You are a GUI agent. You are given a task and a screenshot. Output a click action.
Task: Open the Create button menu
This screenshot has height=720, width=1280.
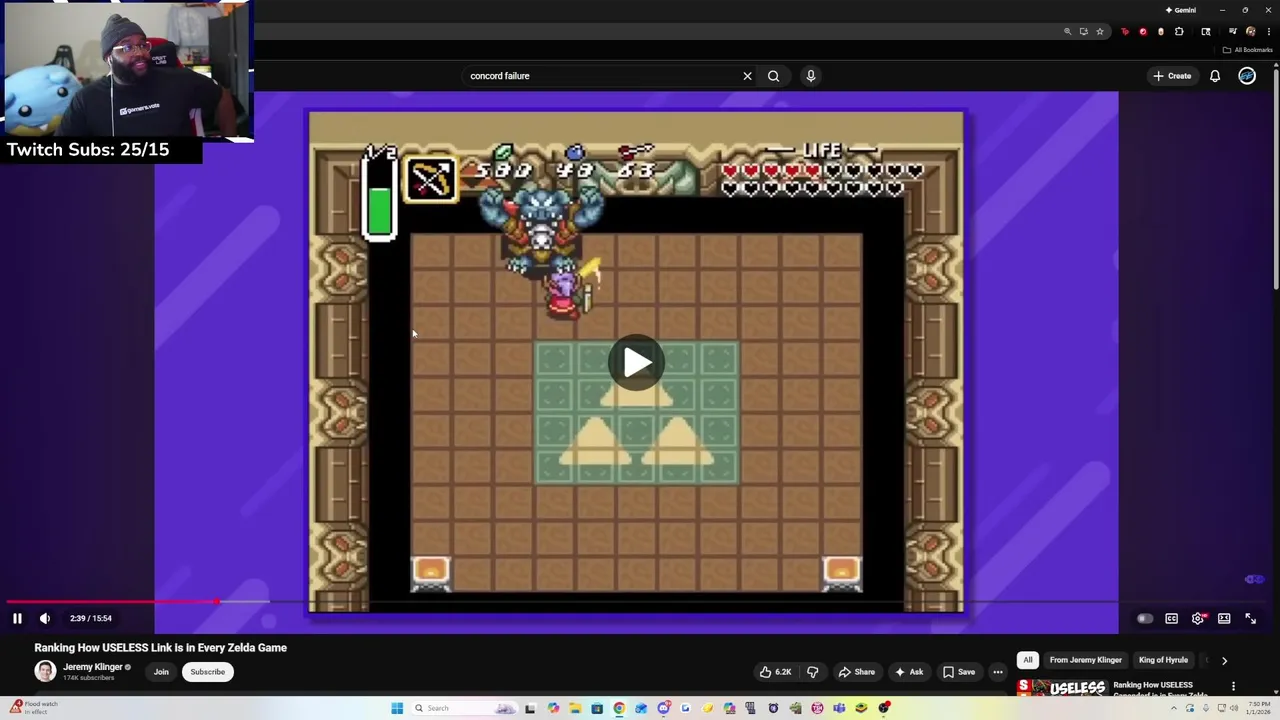[x=1172, y=76]
